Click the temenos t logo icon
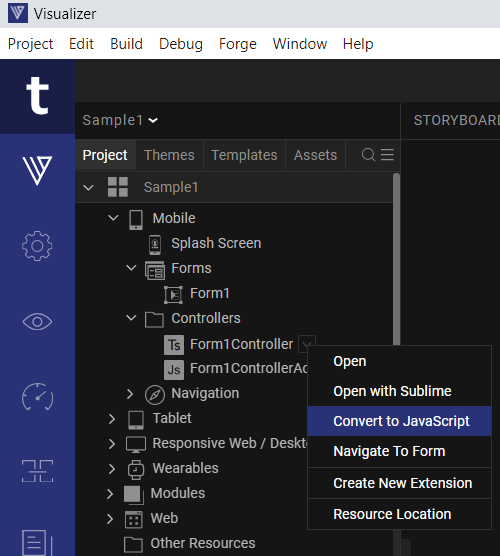 [37, 96]
